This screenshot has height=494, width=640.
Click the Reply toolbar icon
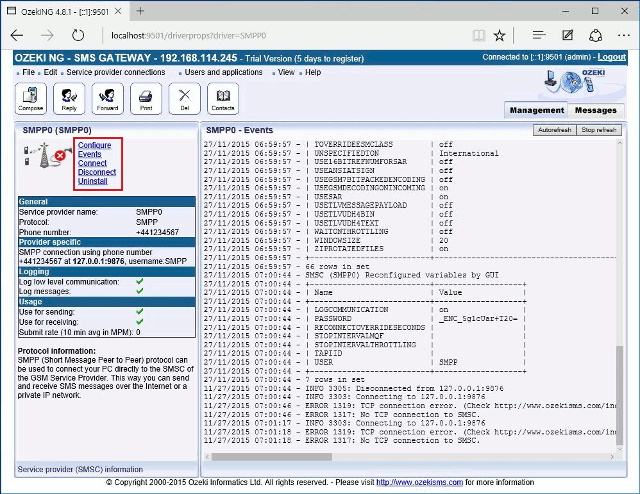pyautogui.click(x=69, y=98)
